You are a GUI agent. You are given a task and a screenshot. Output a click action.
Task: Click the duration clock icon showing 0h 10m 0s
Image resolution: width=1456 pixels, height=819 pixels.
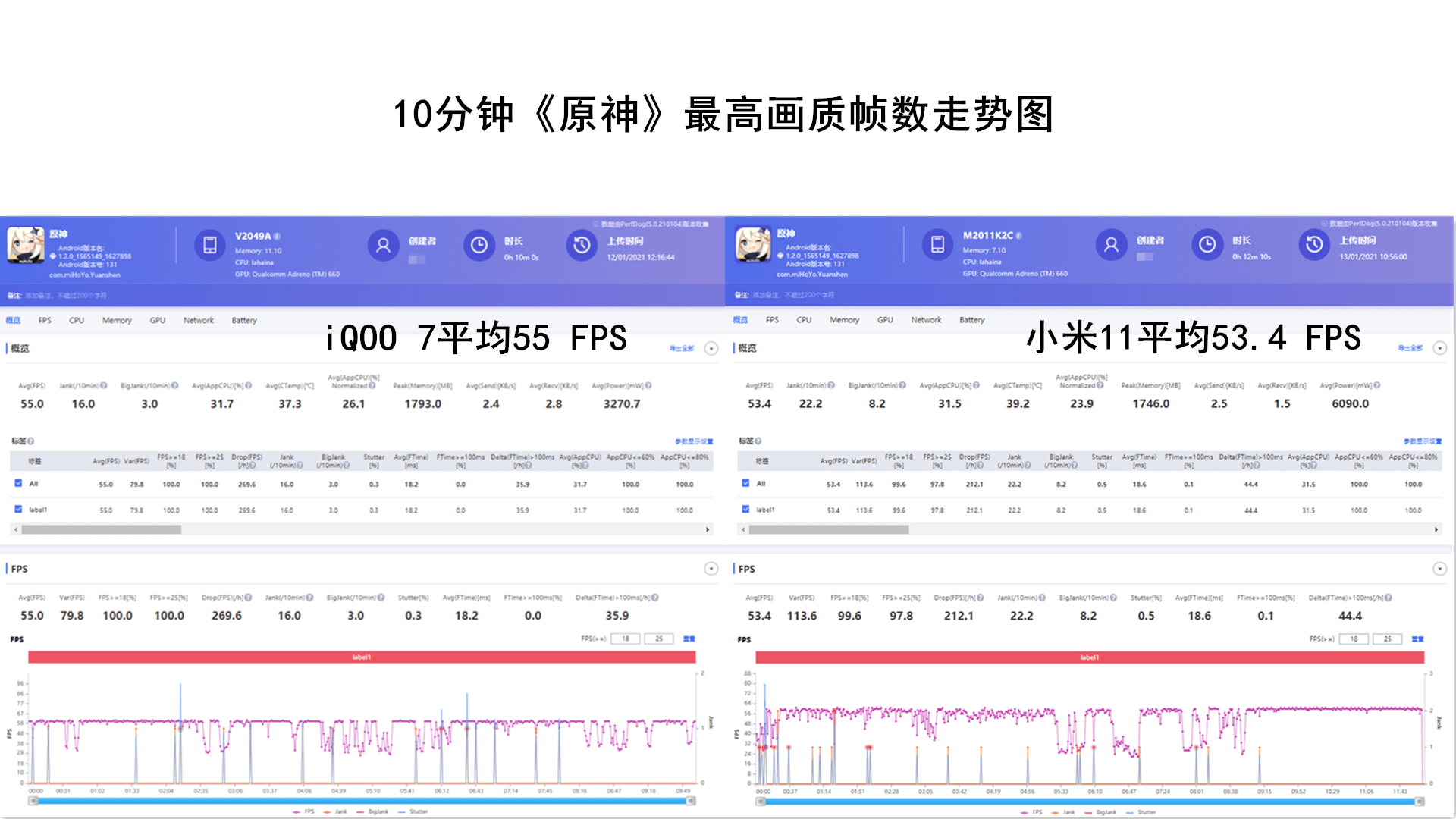pos(479,245)
